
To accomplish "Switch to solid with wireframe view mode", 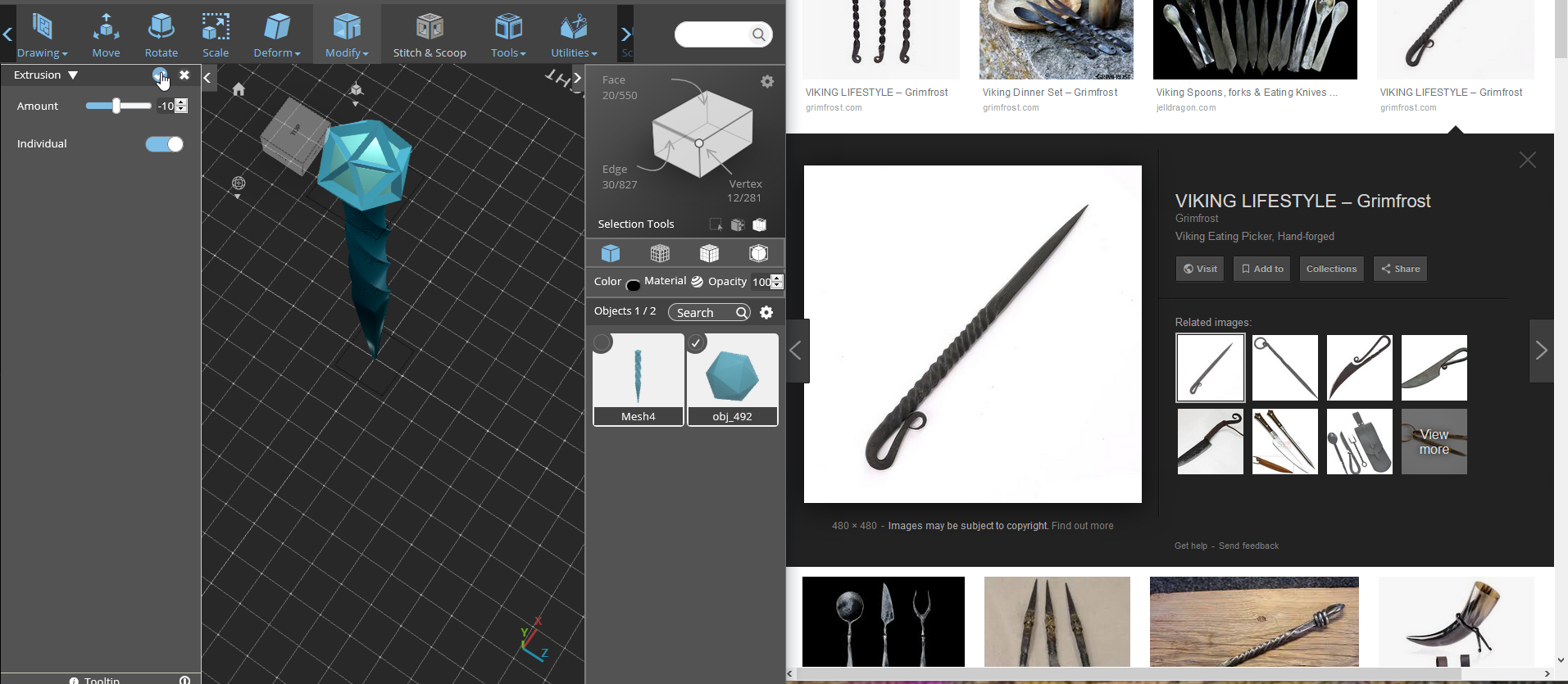I will (709, 253).
